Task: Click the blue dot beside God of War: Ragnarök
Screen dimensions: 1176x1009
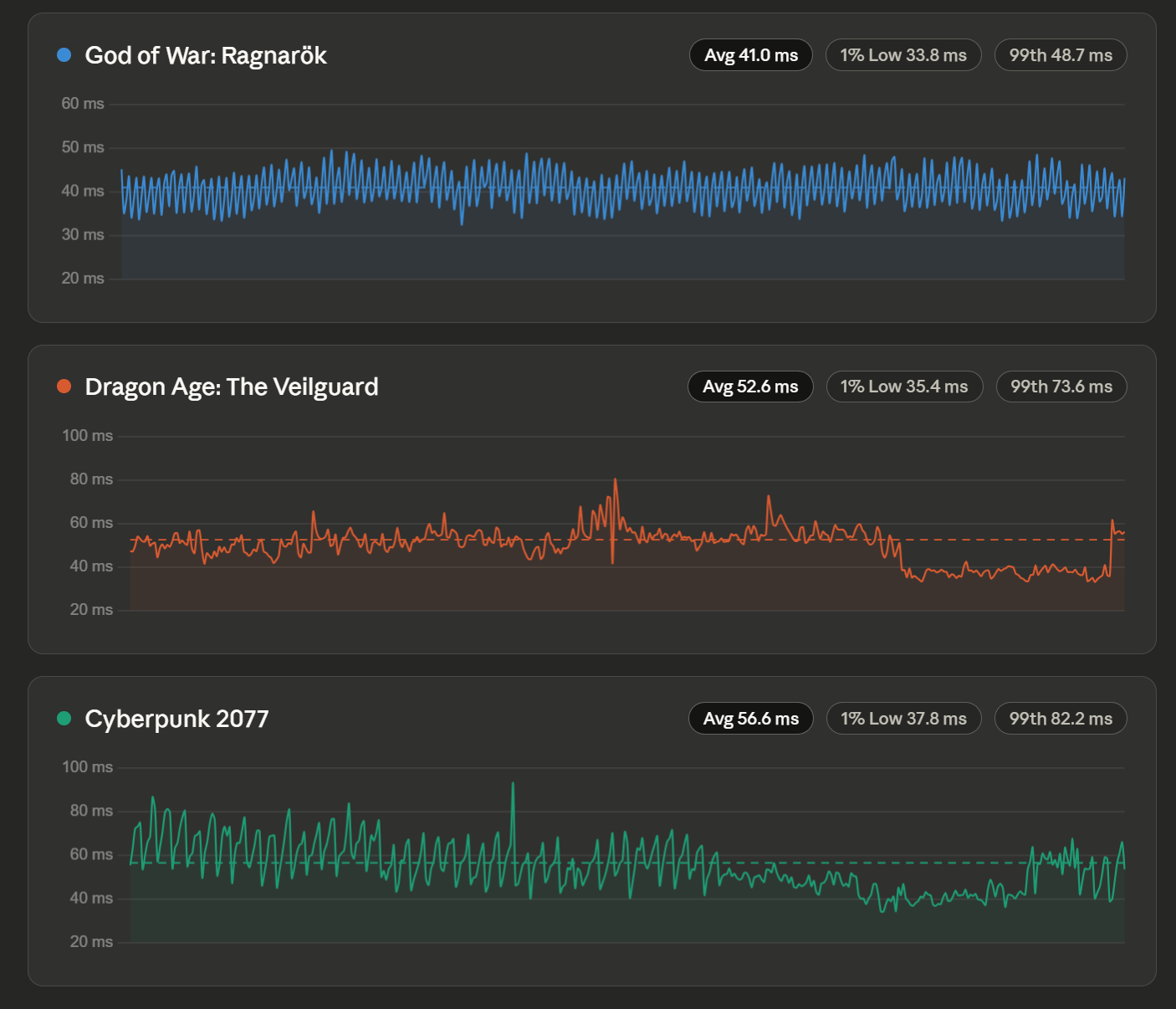Action: tap(64, 55)
